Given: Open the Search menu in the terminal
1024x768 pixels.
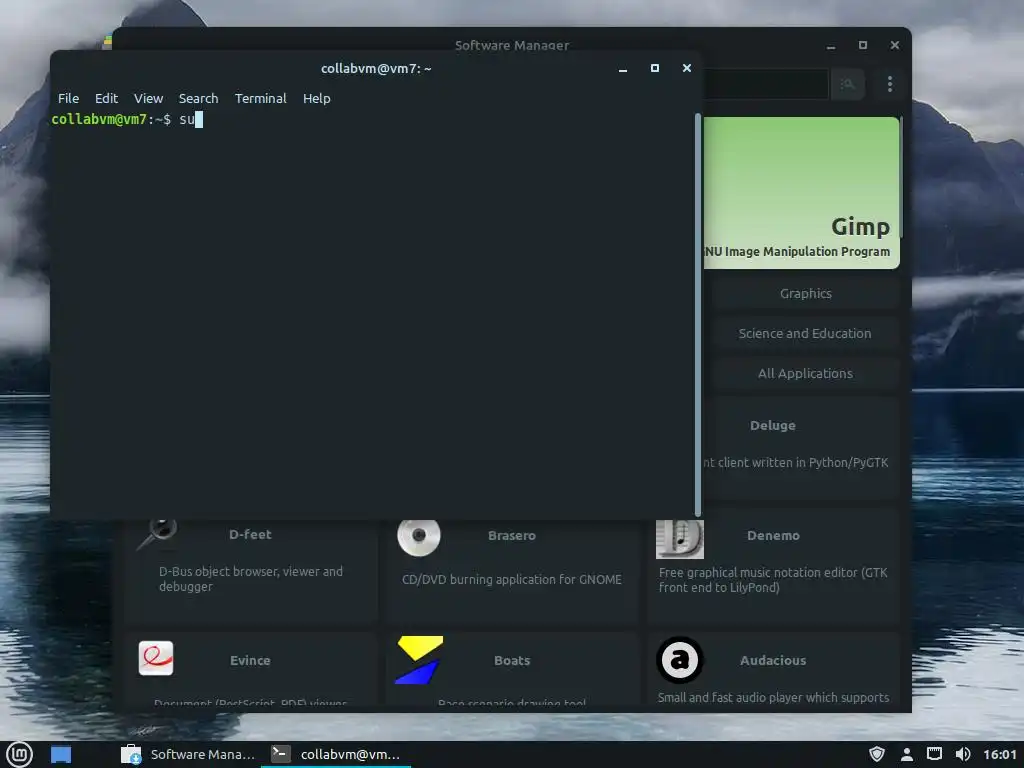Looking at the screenshot, I should pyautogui.click(x=199, y=99).
